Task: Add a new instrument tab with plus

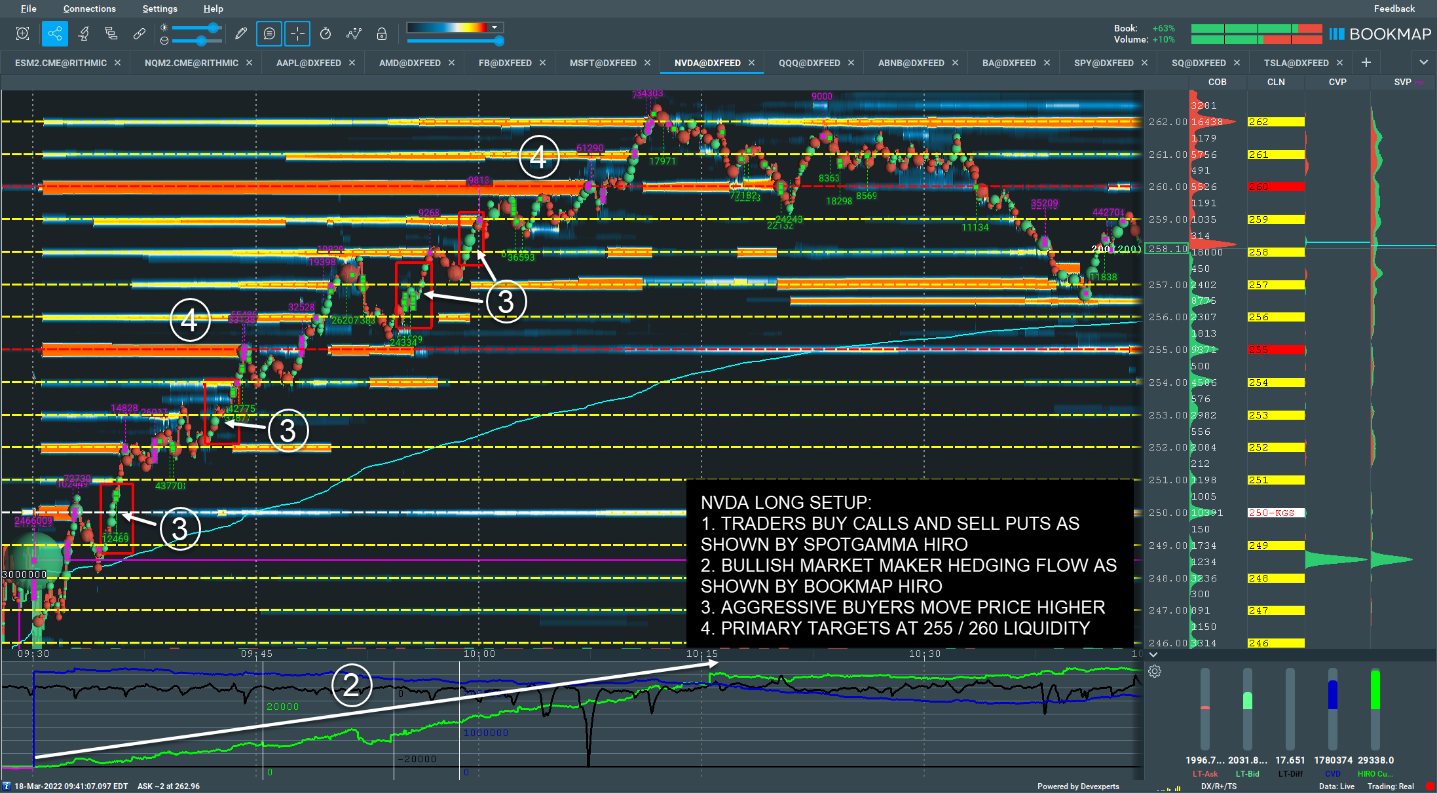Action: click(x=1366, y=62)
